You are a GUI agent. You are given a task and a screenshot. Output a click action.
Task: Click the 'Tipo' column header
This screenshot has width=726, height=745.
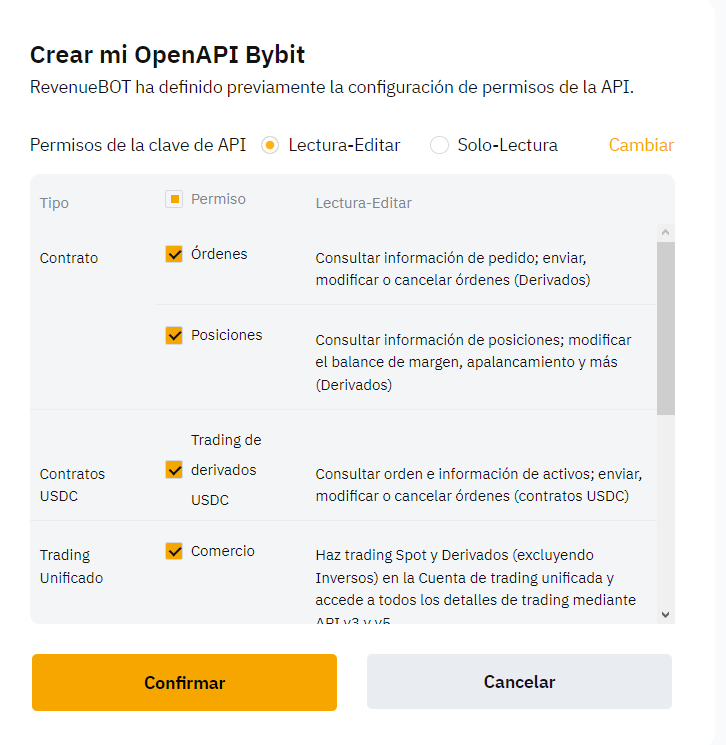click(54, 203)
